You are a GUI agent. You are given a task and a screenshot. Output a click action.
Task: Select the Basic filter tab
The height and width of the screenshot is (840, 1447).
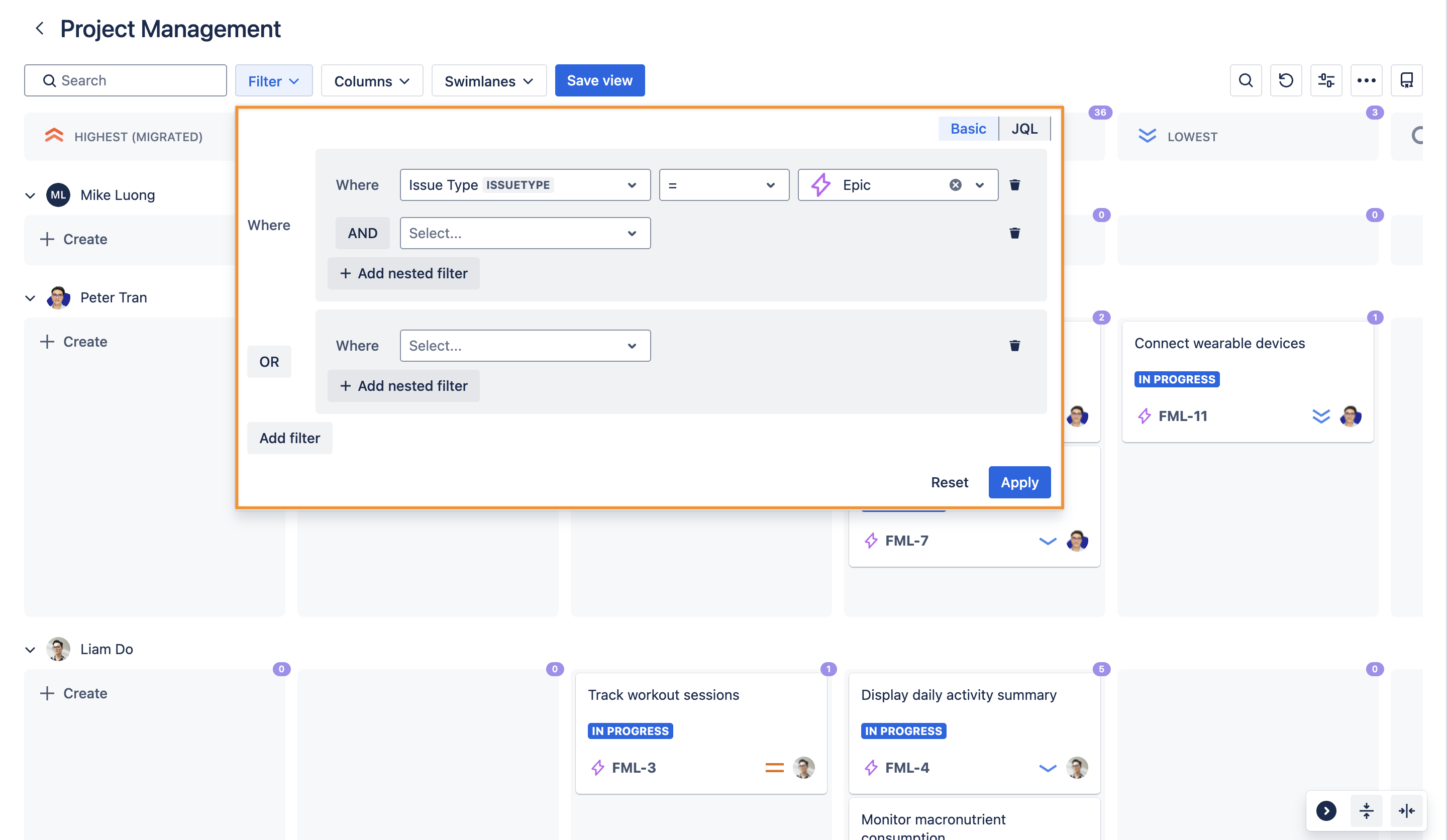pyautogui.click(x=968, y=129)
